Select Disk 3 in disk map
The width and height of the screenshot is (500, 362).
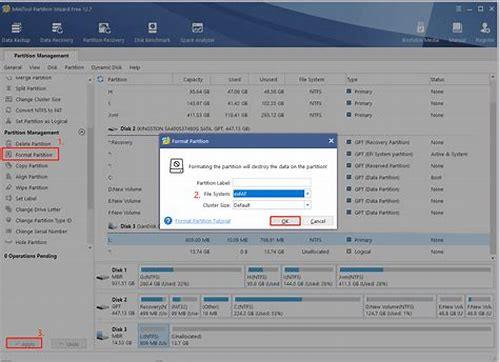pyautogui.click(x=116, y=336)
